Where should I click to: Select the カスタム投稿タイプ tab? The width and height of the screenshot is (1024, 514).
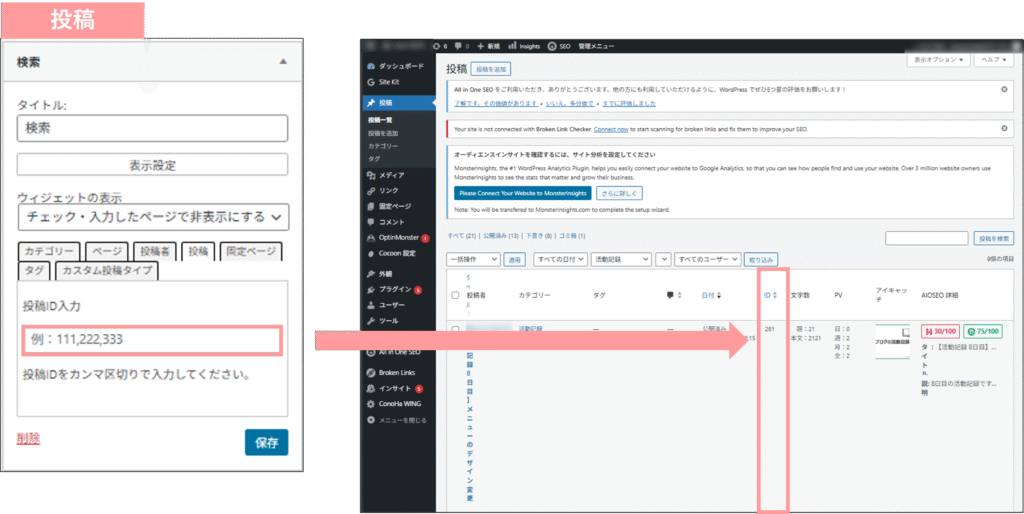[106, 270]
